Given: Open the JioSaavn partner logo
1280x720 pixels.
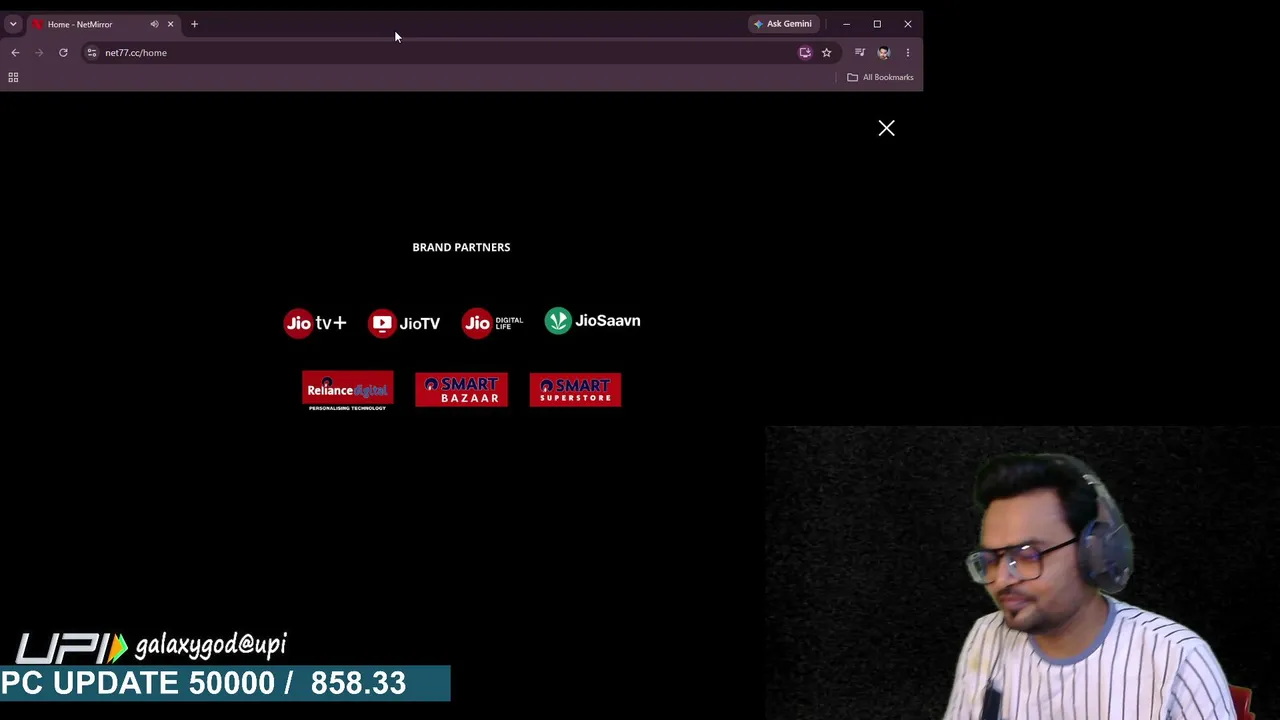Looking at the screenshot, I should [592, 321].
